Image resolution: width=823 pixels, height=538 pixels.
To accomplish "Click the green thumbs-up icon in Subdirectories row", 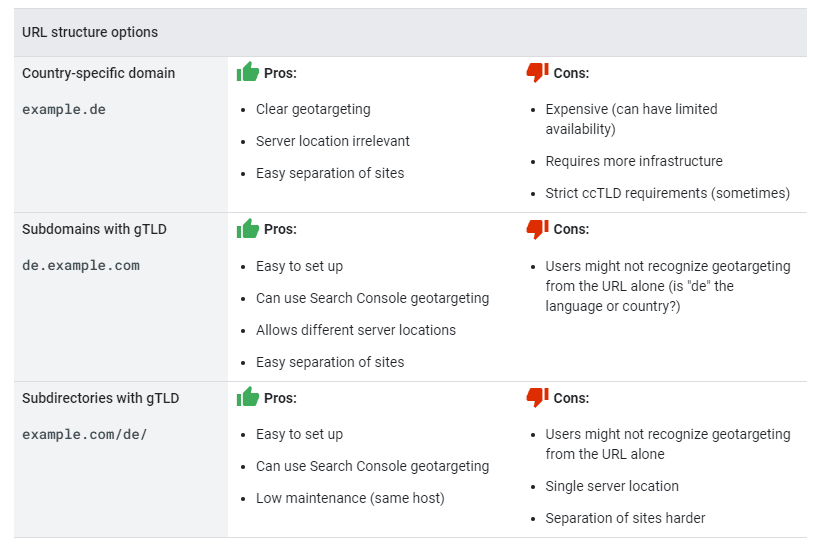I will (x=248, y=397).
